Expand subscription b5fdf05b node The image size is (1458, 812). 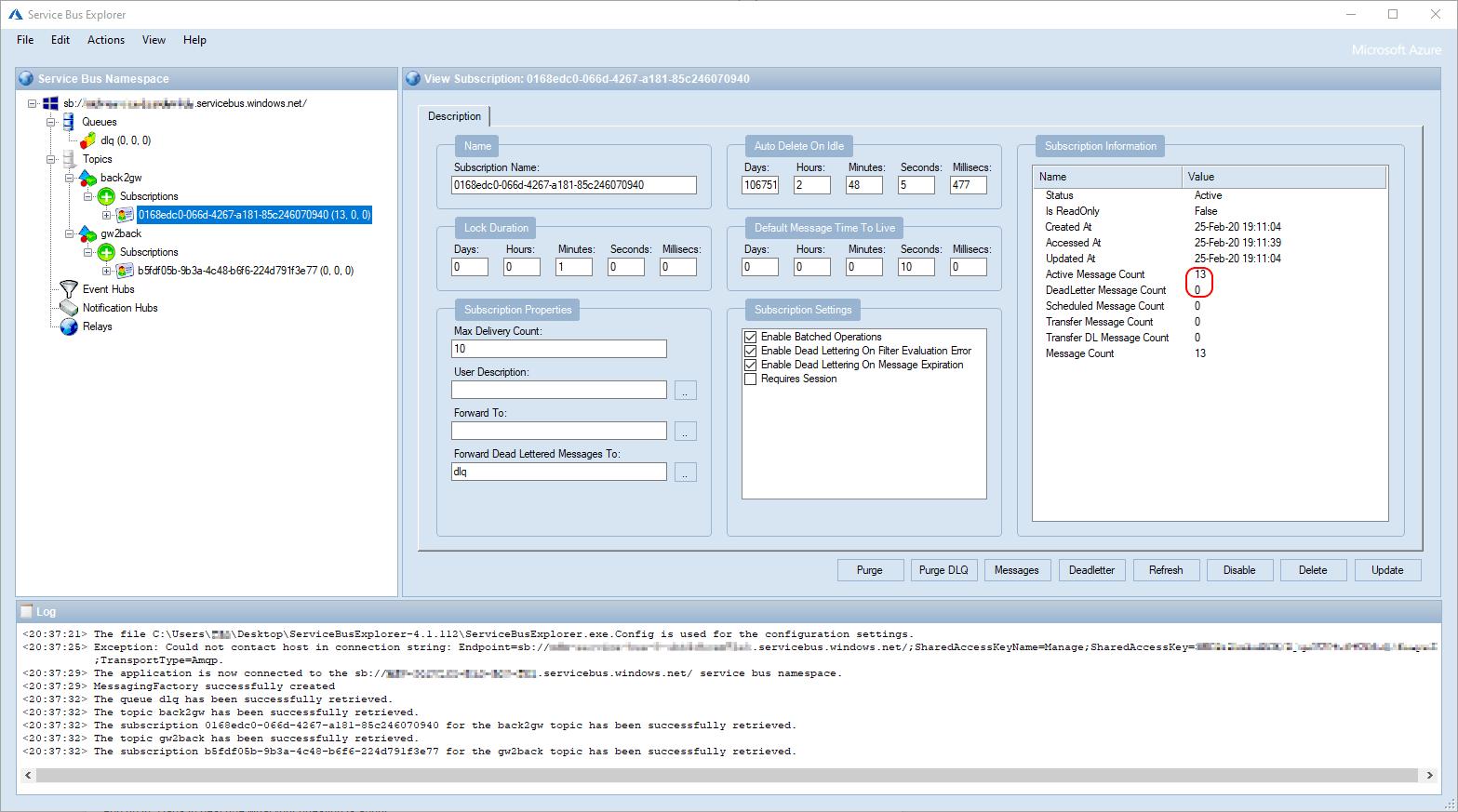click(107, 271)
